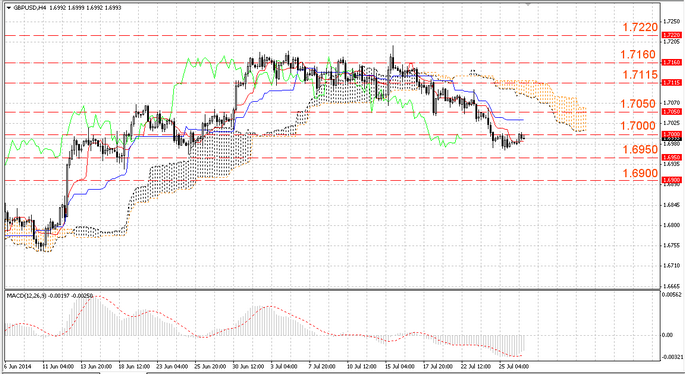Select the red 1.7220 price tag on axis

(671, 35)
